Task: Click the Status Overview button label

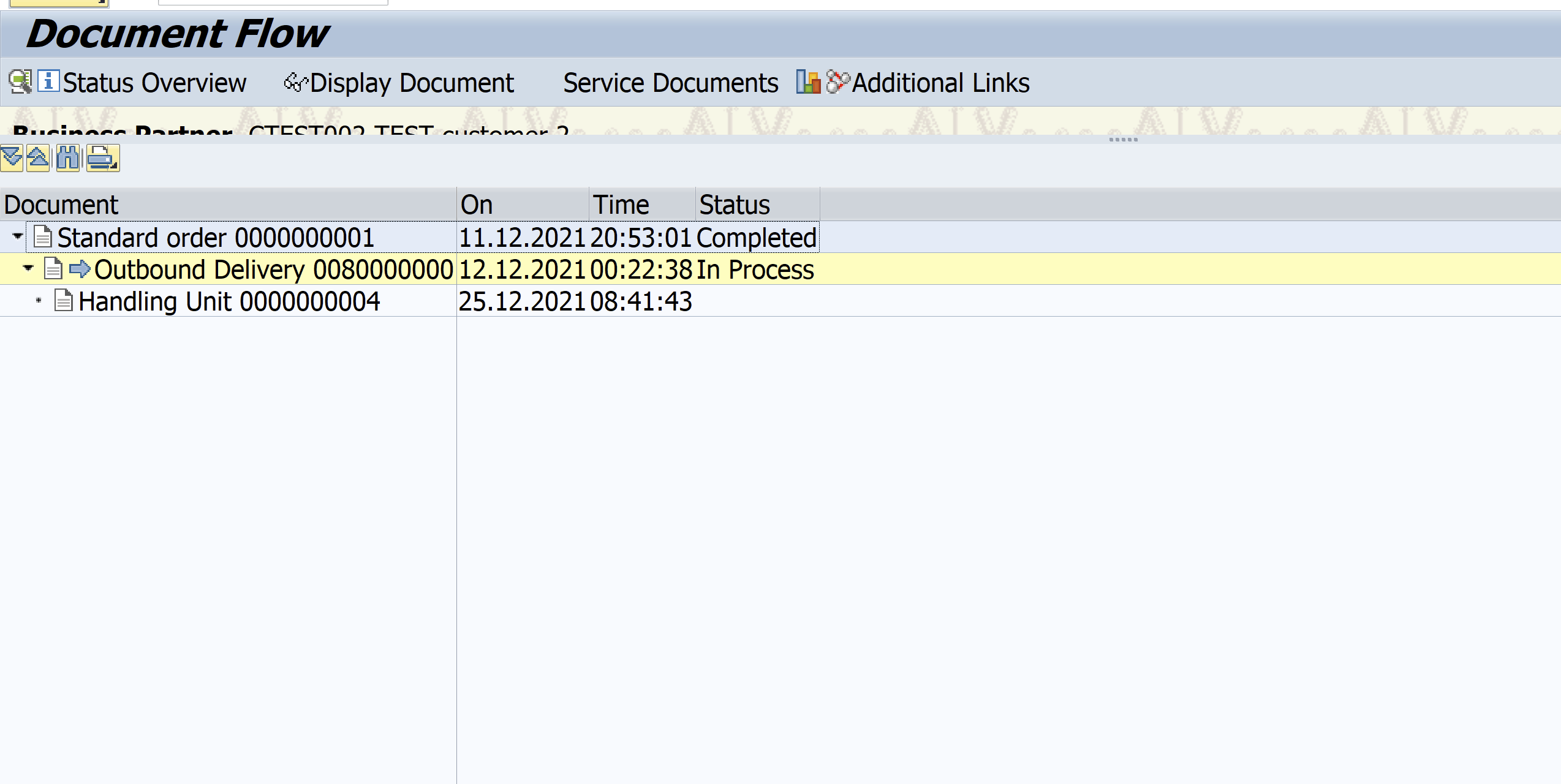Action: (x=154, y=83)
